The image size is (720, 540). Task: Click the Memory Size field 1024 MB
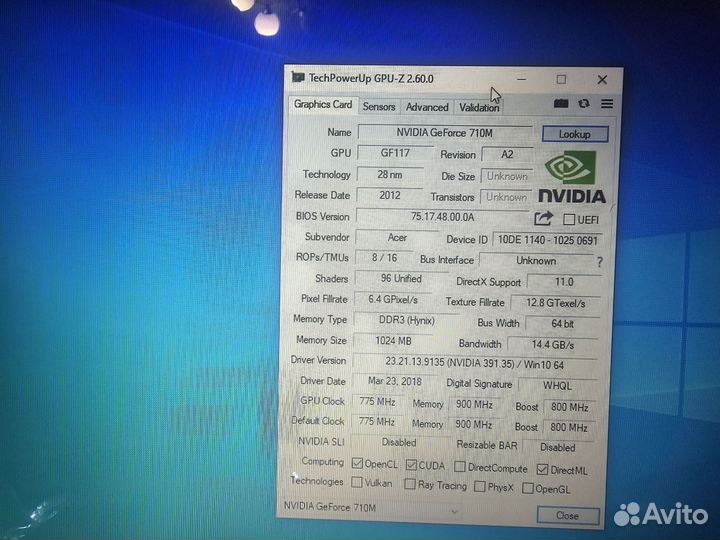coord(393,341)
